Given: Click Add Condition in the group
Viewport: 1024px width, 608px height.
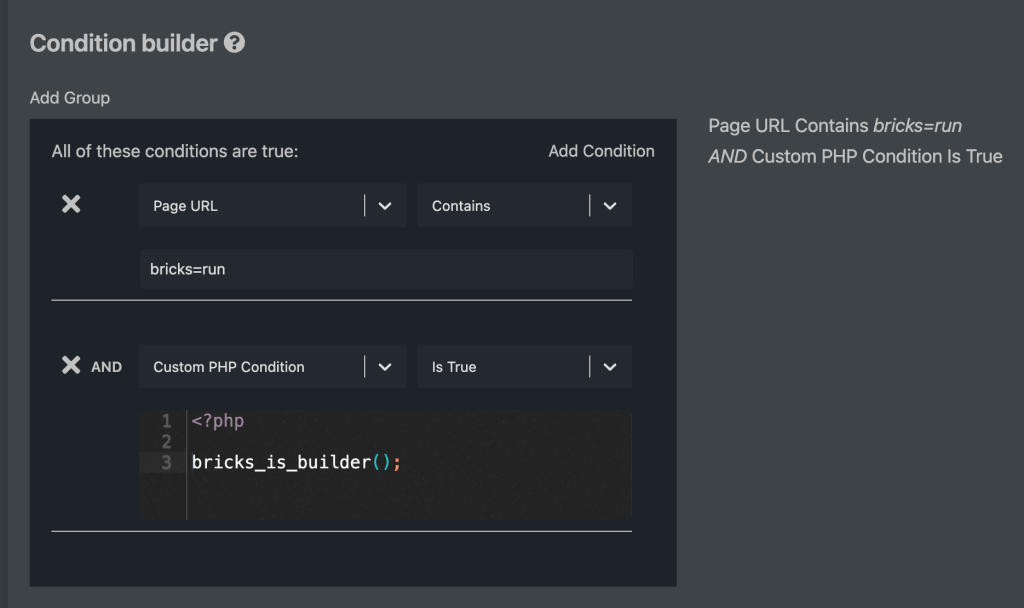Looking at the screenshot, I should click(601, 151).
